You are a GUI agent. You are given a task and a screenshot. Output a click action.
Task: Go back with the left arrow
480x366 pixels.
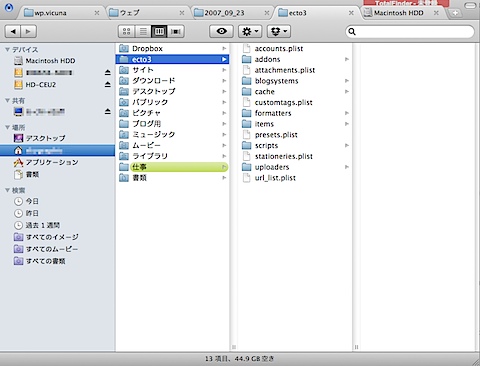[13, 31]
